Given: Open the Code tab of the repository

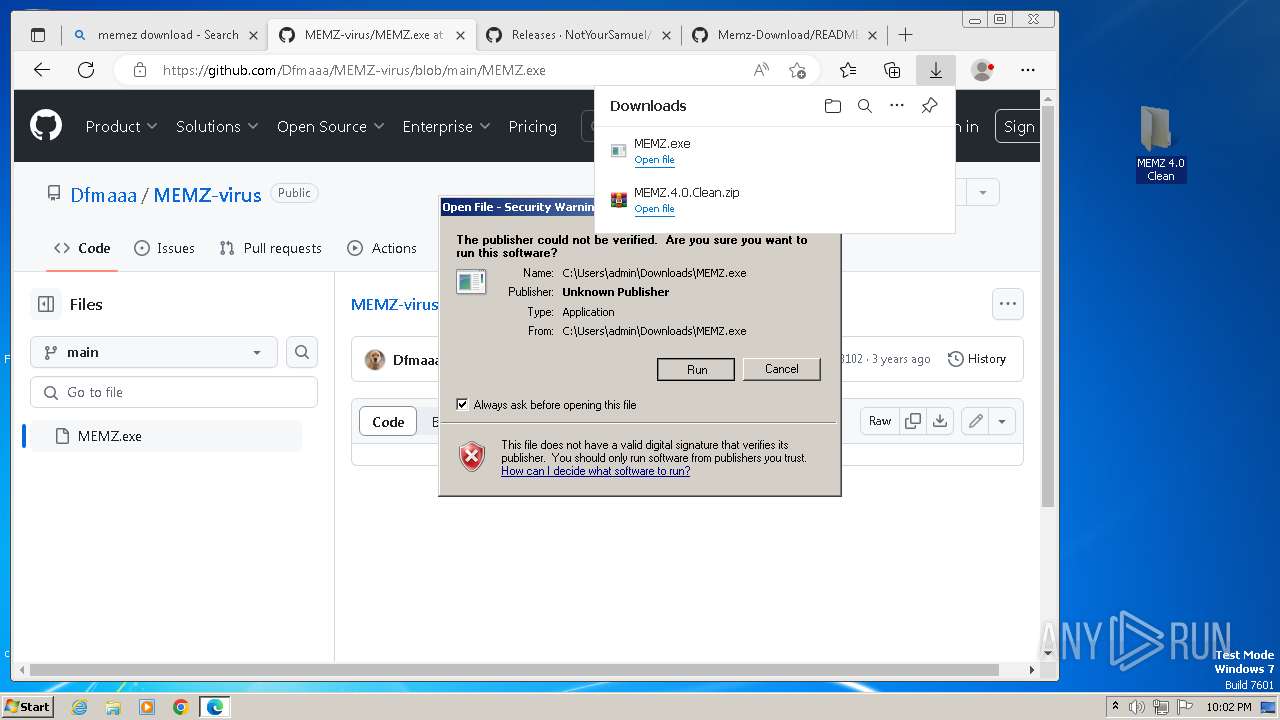Looking at the screenshot, I should tap(82, 248).
